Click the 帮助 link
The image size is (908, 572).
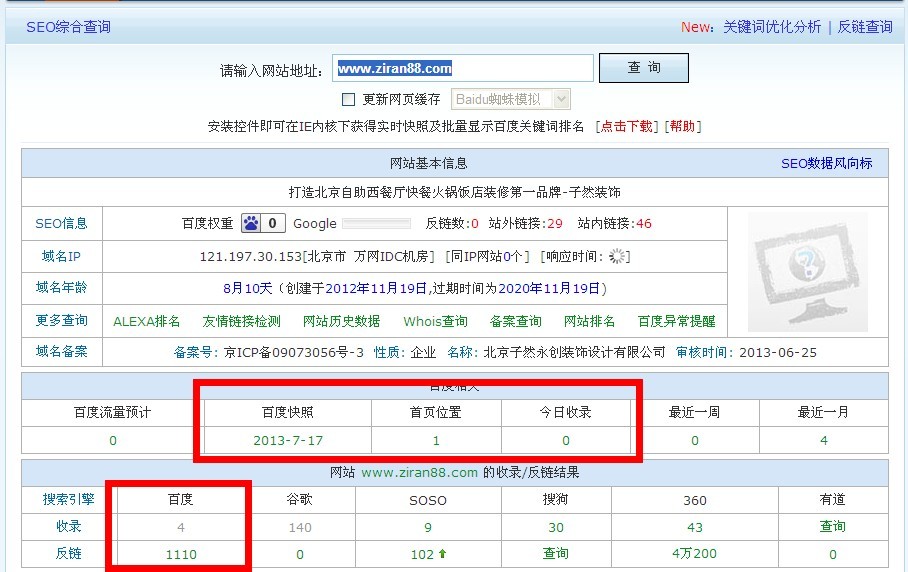click(x=683, y=127)
